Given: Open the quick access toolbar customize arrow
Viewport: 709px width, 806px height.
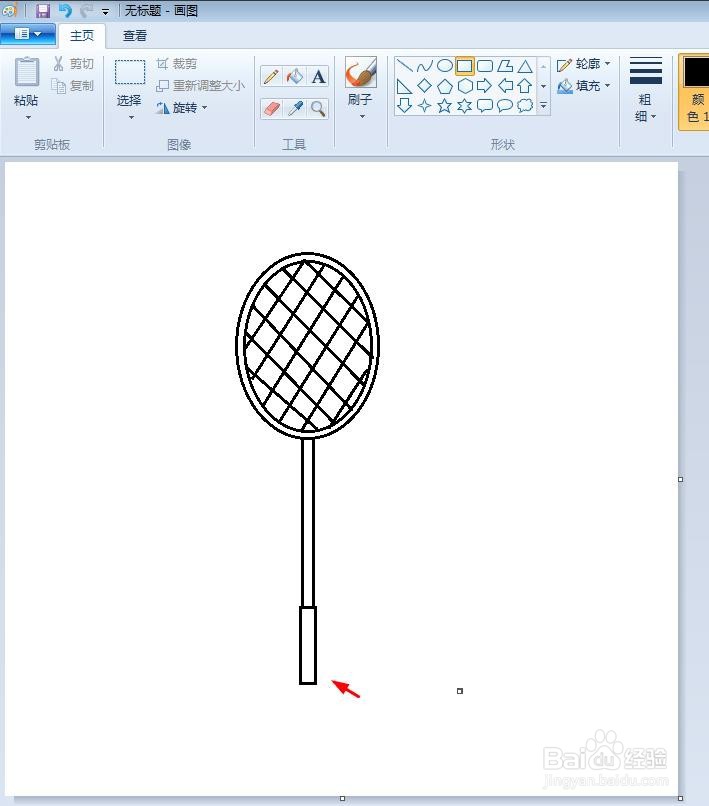Looking at the screenshot, I should [x=105, y=11].
